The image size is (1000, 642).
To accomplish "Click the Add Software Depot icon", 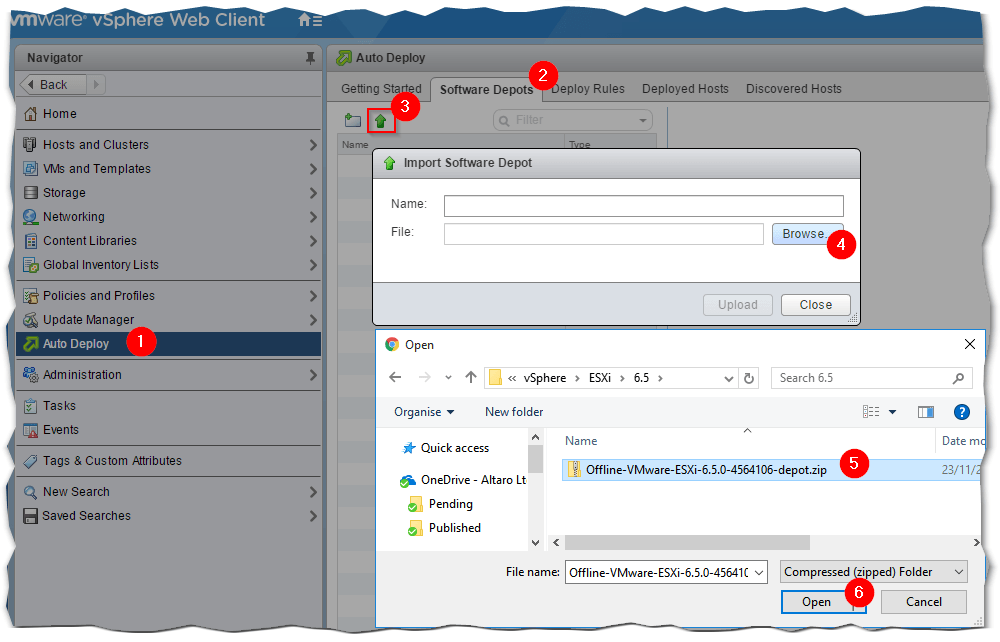I will coord(353,120).
